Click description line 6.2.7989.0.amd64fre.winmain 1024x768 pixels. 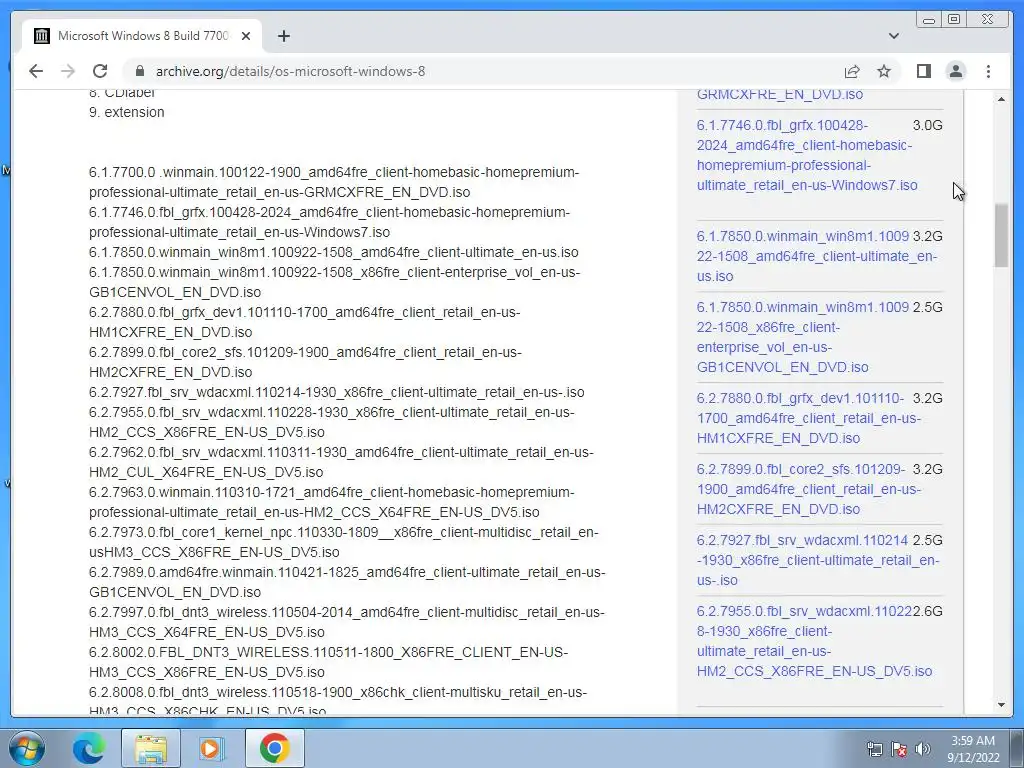(x=347, y=582)
